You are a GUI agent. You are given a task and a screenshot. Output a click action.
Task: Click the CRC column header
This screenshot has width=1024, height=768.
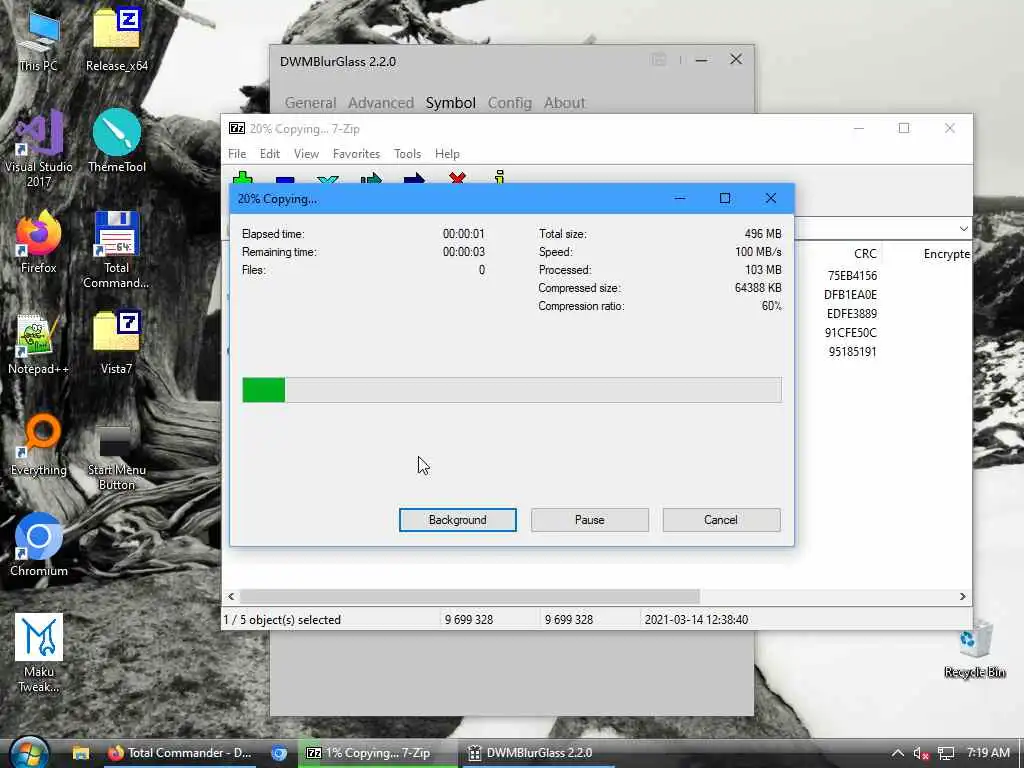coord(865,253)
